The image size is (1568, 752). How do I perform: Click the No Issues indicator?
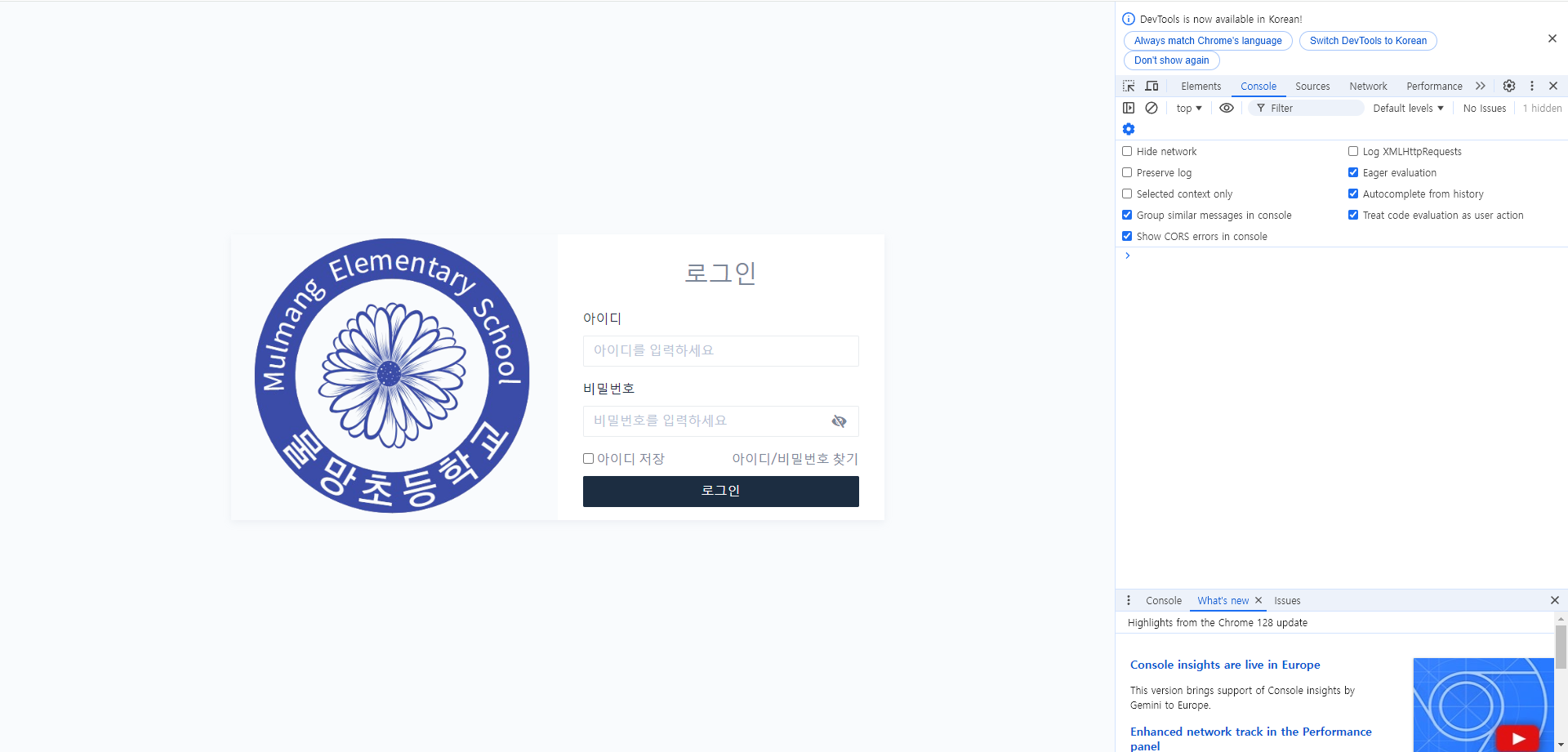coord(1484,108)
